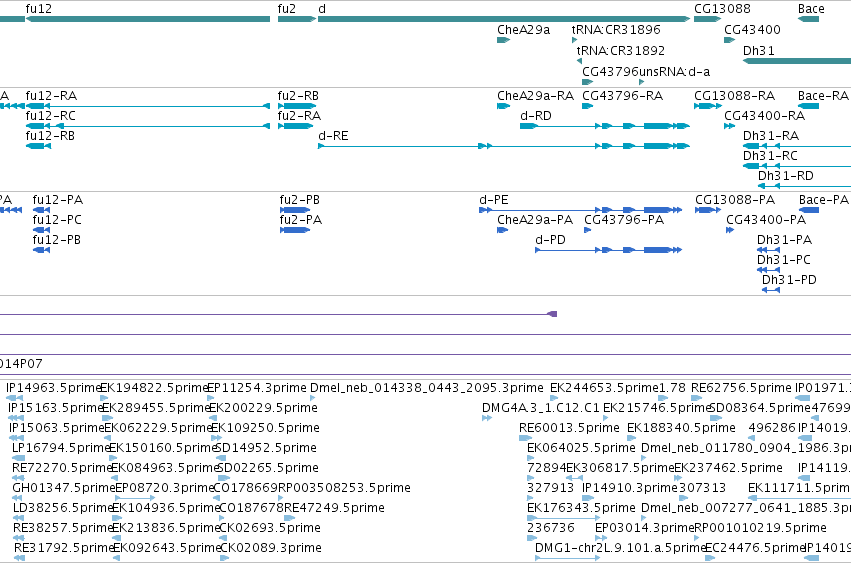Screen dimensions: 851x563
Task: Select the RE60013.5prime EST label
Action: pyautogui.click(x=569, y=428)
